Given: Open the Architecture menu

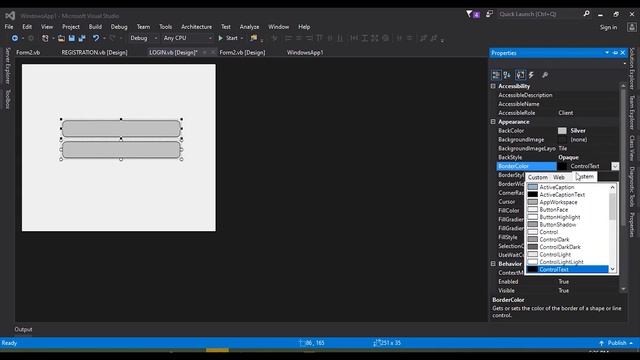Looking at the screenshot, I should click(x=196, y=27).
